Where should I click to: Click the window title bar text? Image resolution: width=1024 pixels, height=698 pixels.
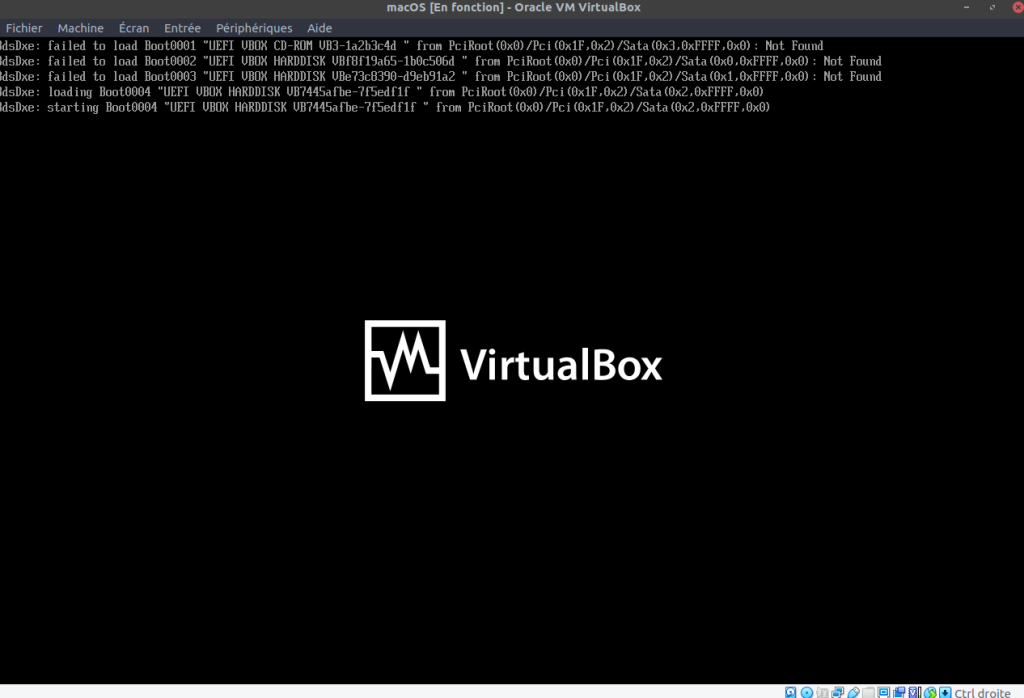pos(513,8)
